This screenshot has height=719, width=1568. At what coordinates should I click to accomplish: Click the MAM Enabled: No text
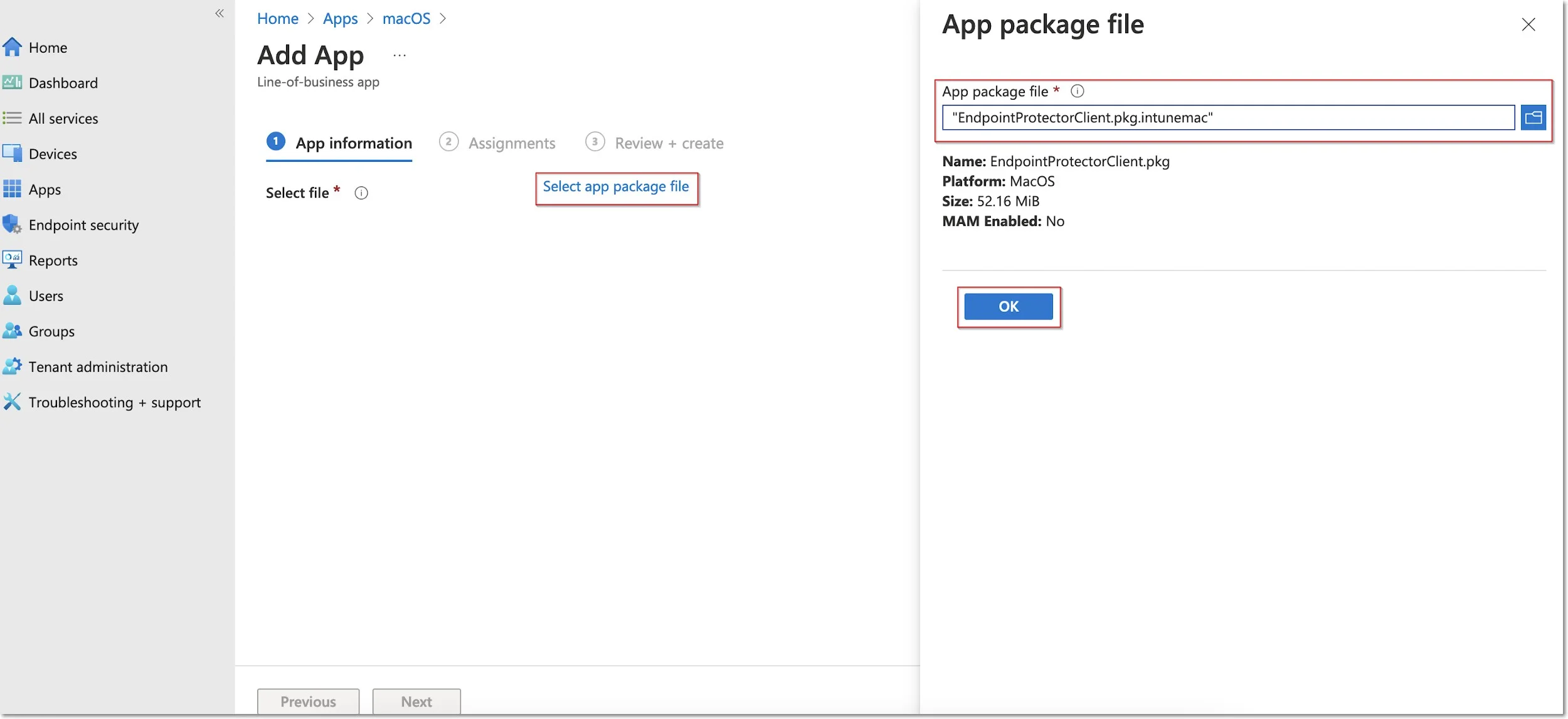(x=1003, y=221)
